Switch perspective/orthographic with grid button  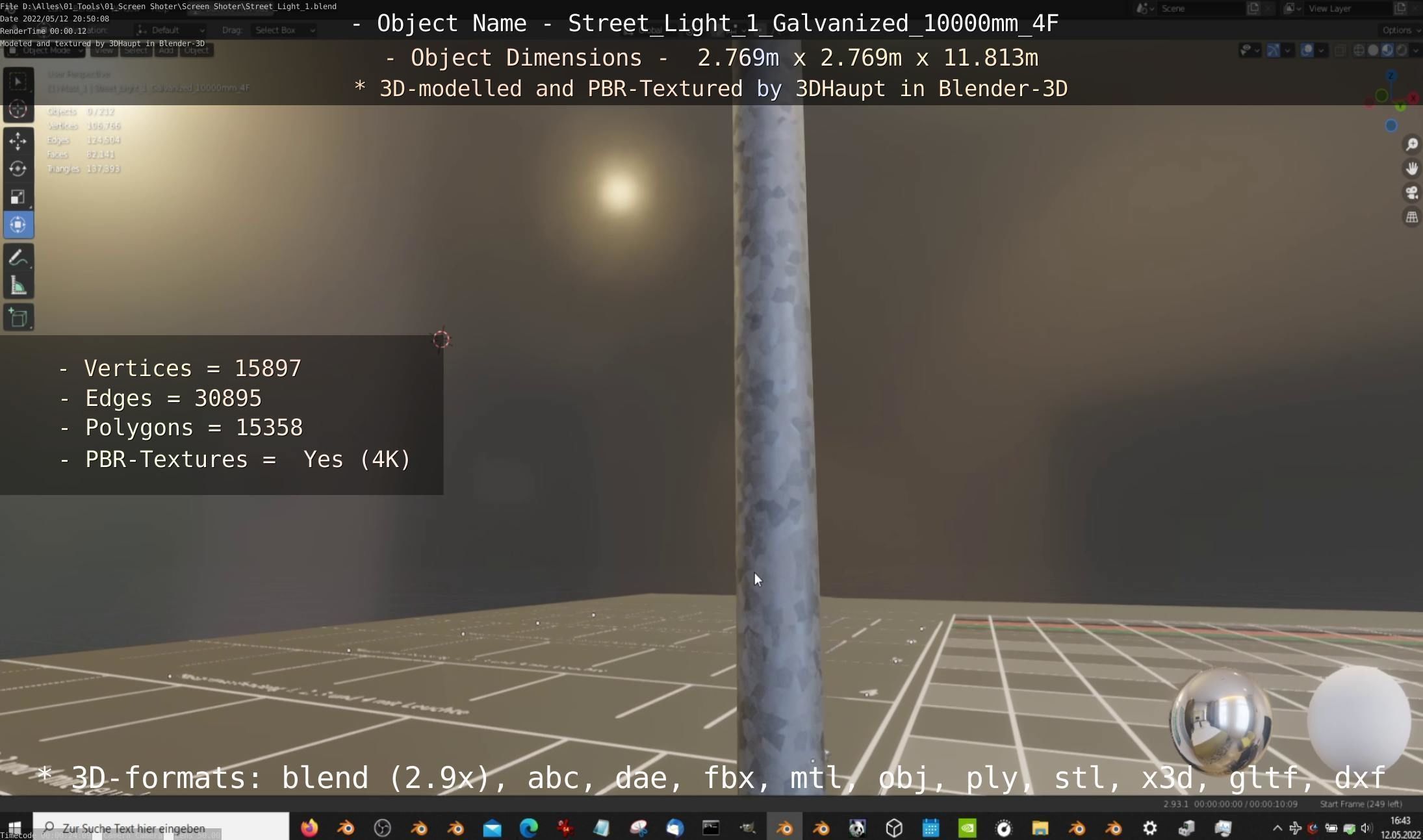(x=1411, y=217)
